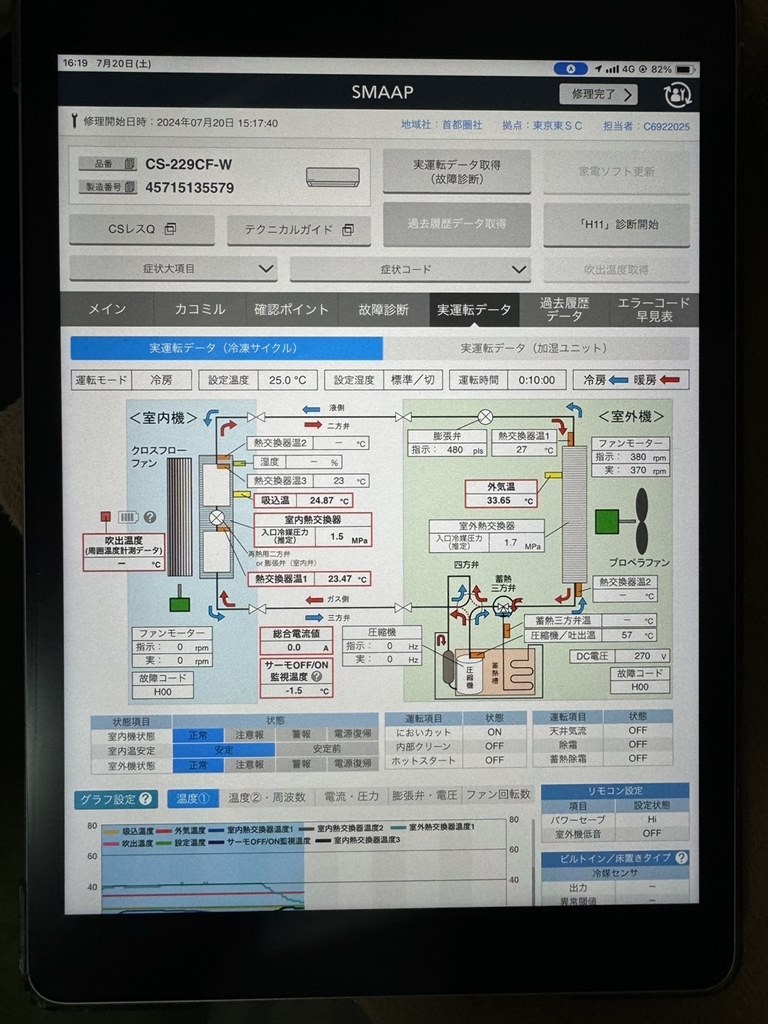The height and width of the screenshot is (1024, 768).
Task: Tap the propeller fan icon
Action: [641, 520]
